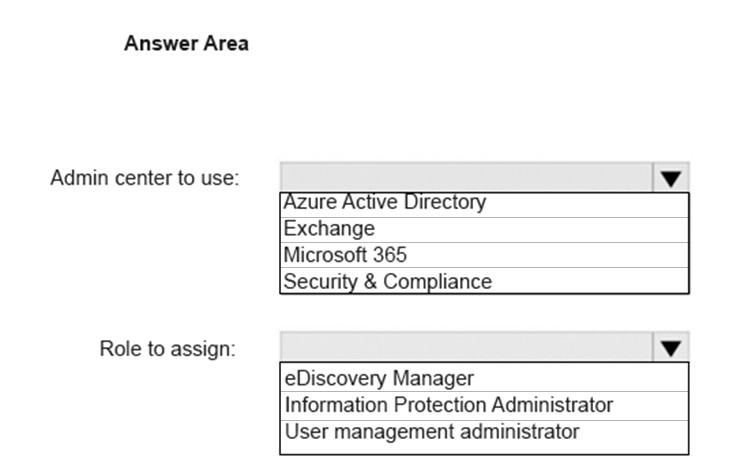The width and height of the screenshot is (733, 475).
Task: Click the black triangle beside Role field
Action: pyautogui.click(x=671, y=348)
